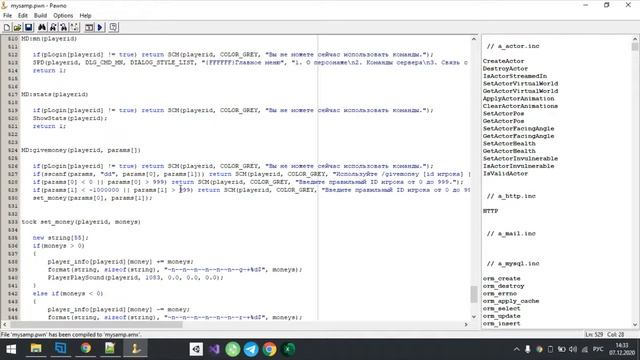Open the Build menu
Image resolution: width=640 pixels, height=360 pixels.
(x=40, y=16)
